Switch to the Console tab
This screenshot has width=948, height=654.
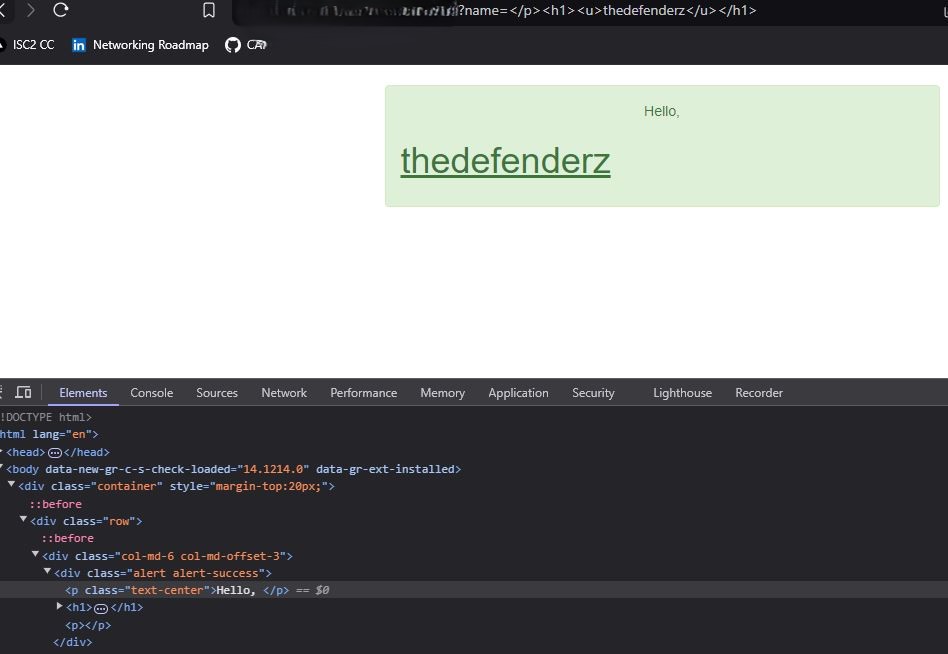[x=152, y=393]
